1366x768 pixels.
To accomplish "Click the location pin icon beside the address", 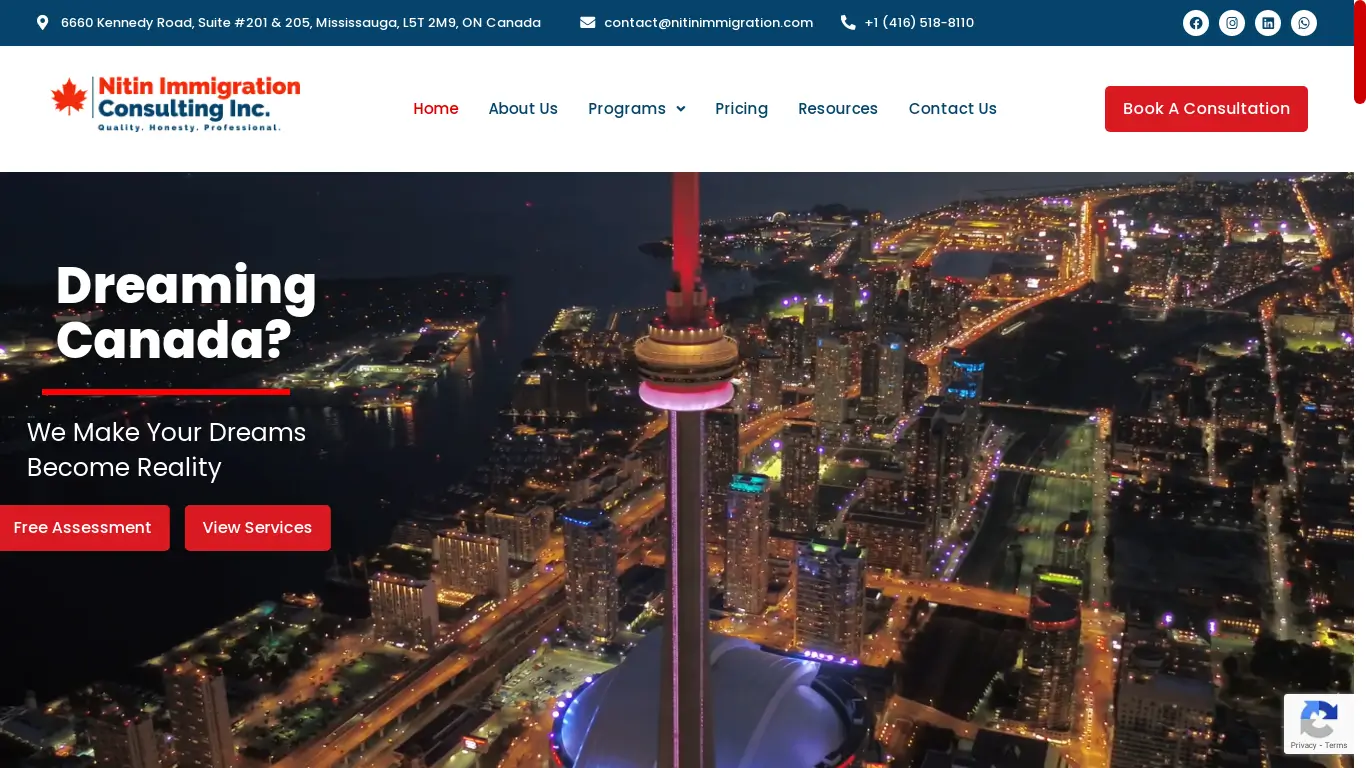I will click(41, 22).
